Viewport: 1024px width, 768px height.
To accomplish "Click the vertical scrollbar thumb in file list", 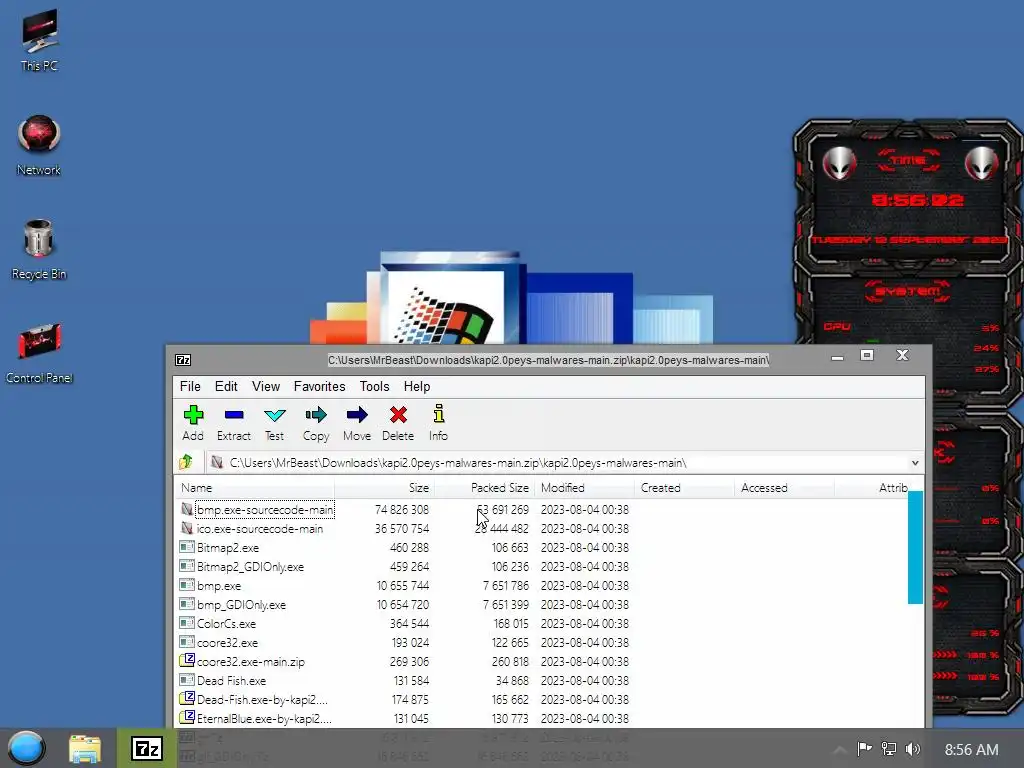I will (915, 547).
